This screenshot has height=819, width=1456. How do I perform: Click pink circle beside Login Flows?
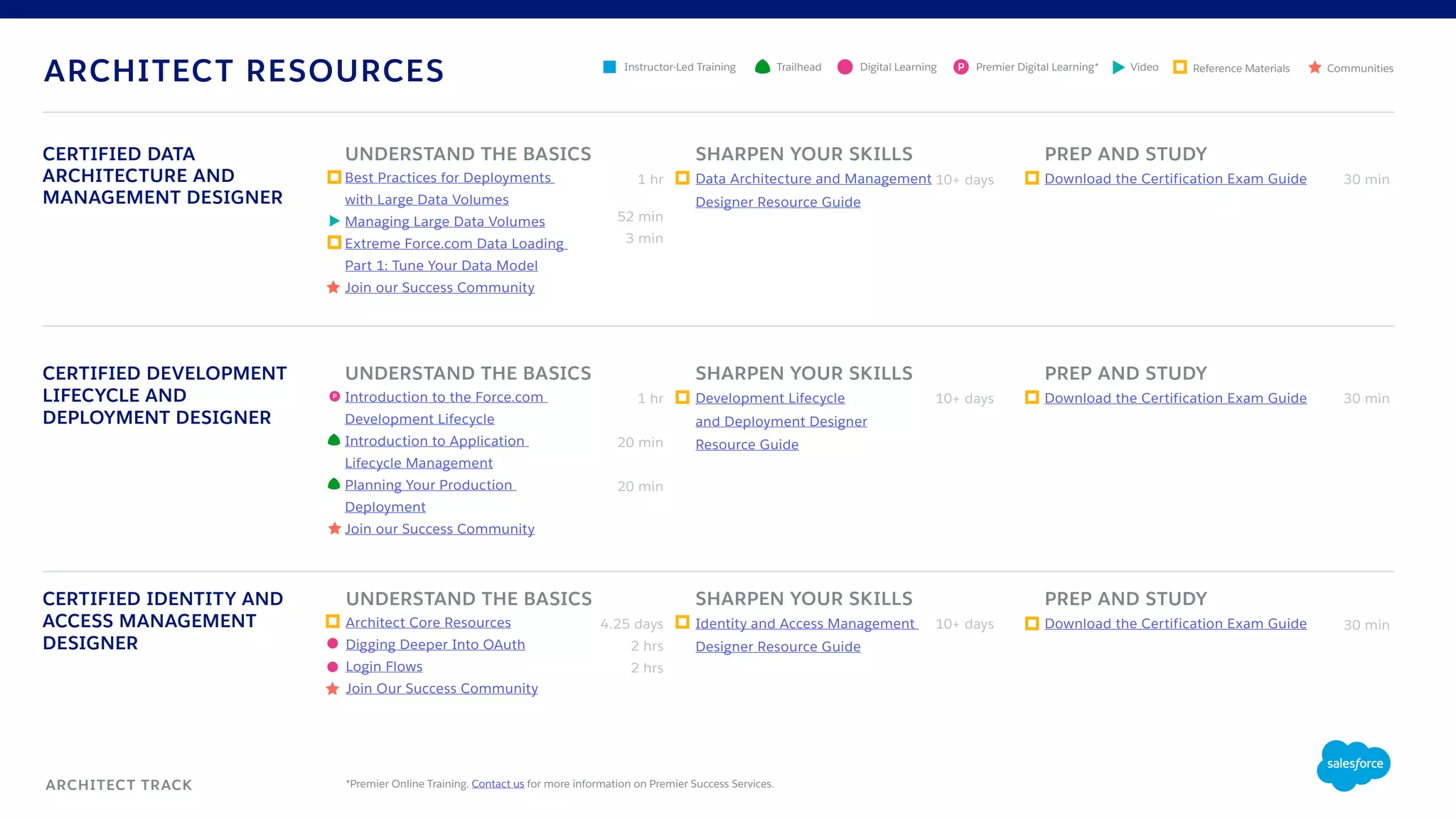(x=332, y=667)
